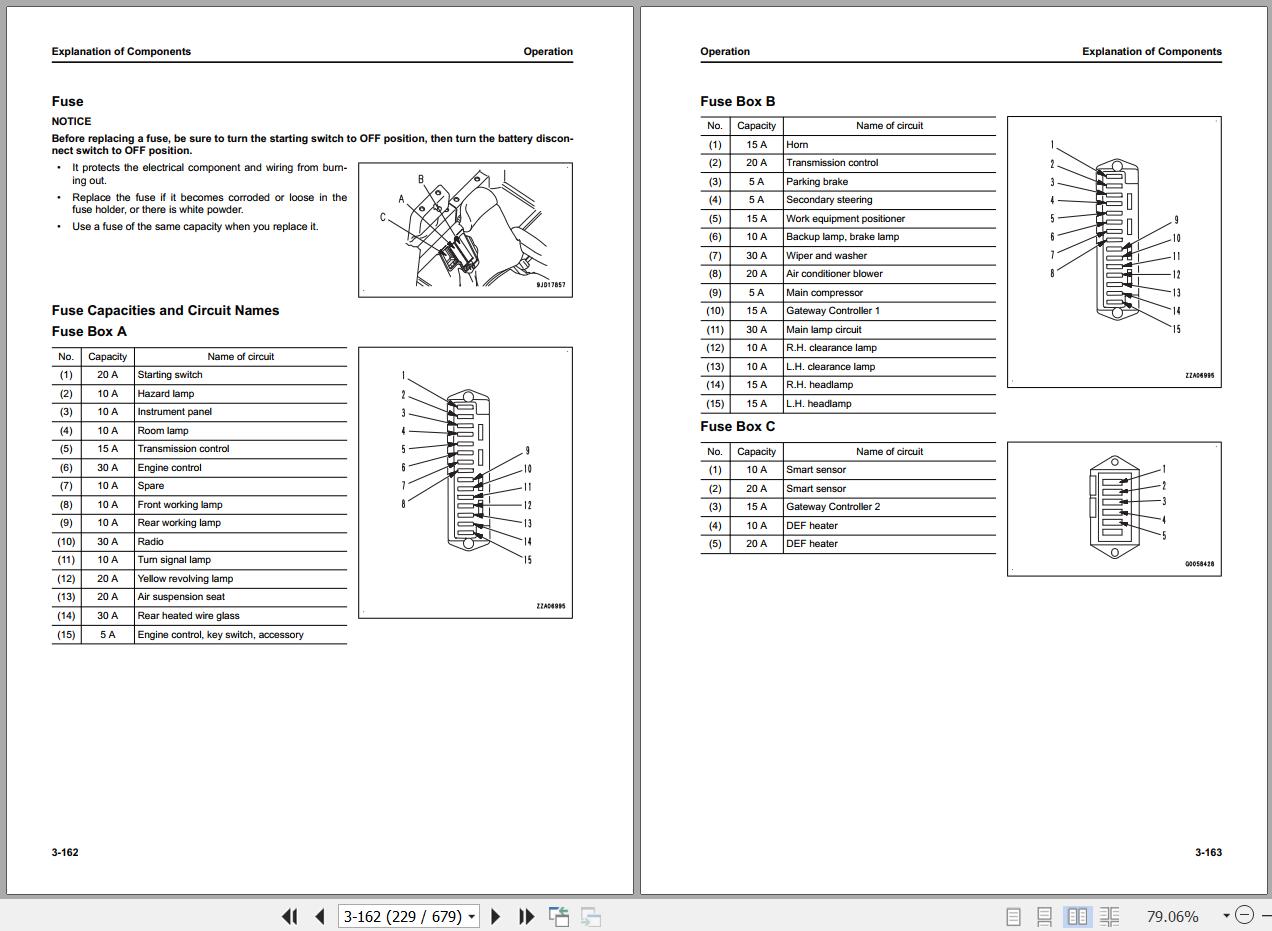Click the fuse location illustration on page 3-162
The image size is (1272, 931).
(465, 229)
